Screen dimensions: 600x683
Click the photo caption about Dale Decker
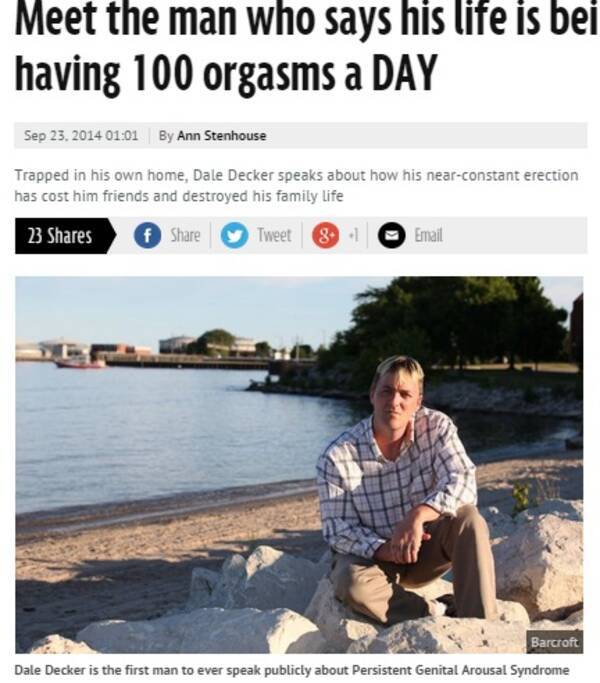pyautogui.click(x=292, y=669)
